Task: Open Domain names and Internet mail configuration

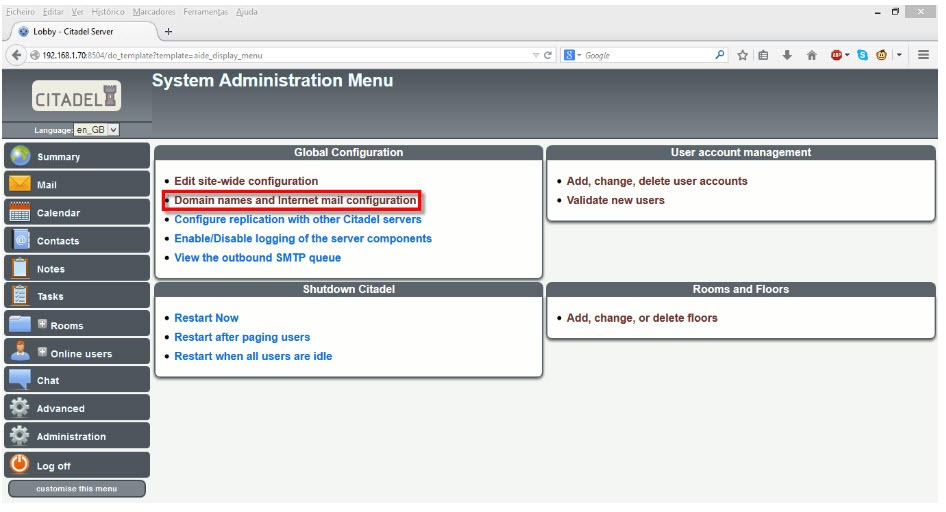Action: tap(295, 201)
